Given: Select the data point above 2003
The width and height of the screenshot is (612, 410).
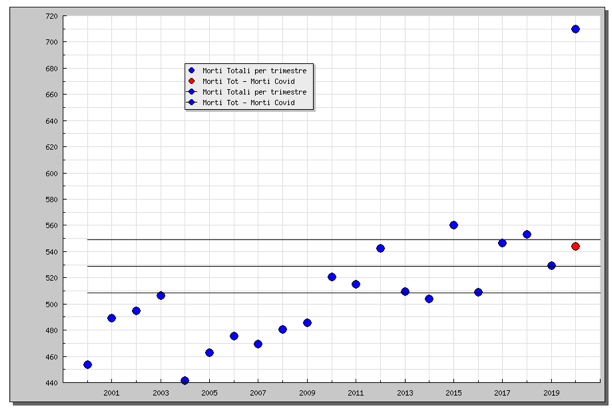Looking at the screenshot, I should [x=160, y=296].
